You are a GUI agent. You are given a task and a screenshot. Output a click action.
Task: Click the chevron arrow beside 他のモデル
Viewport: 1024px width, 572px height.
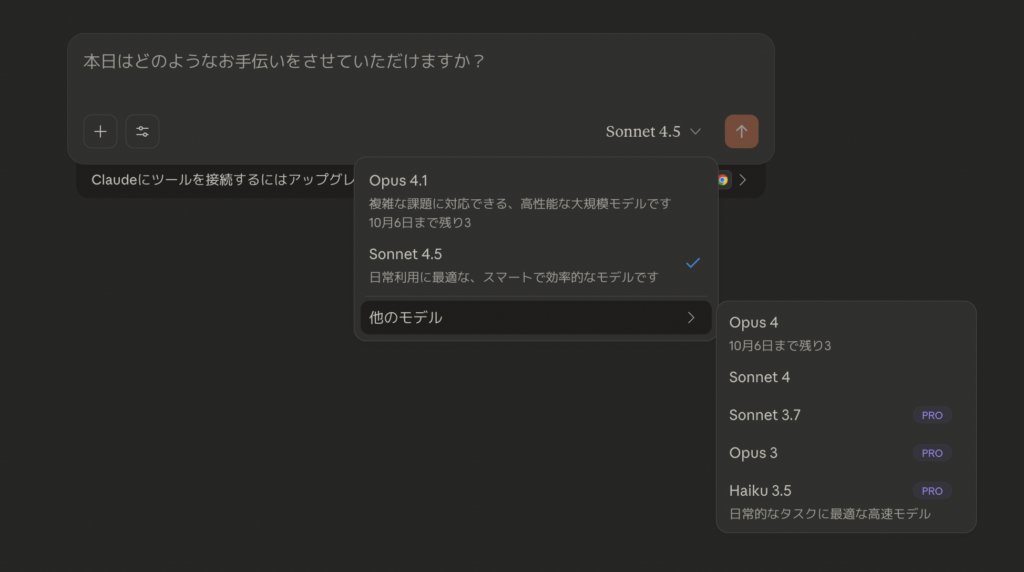(691, 318)
